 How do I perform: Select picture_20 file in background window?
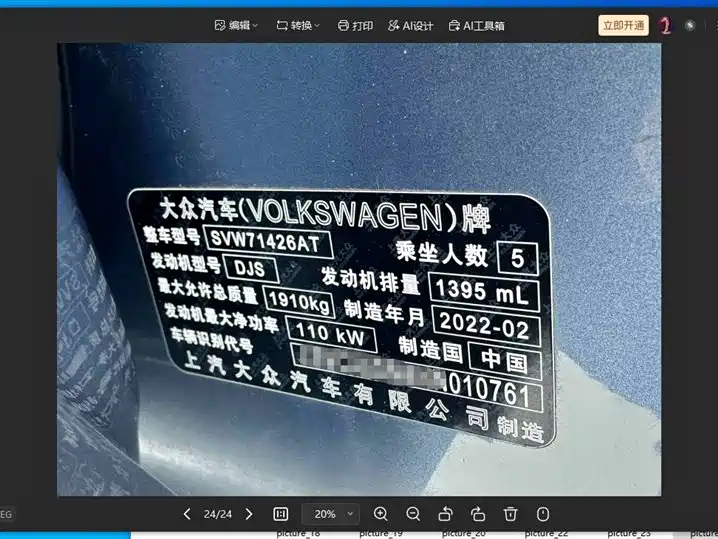pyautogui.click(x=464, y=534)
